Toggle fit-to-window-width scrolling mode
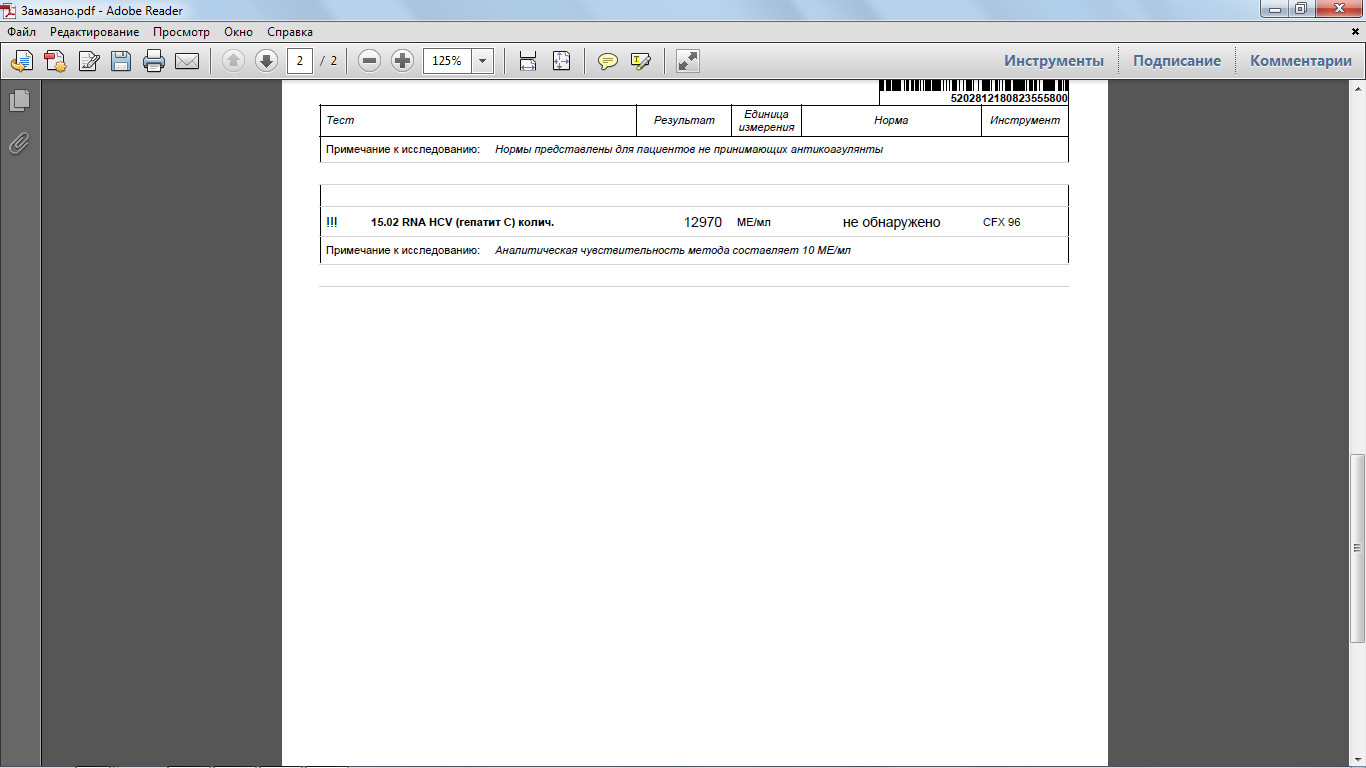1366x768 pixels. tap(528, 61)
